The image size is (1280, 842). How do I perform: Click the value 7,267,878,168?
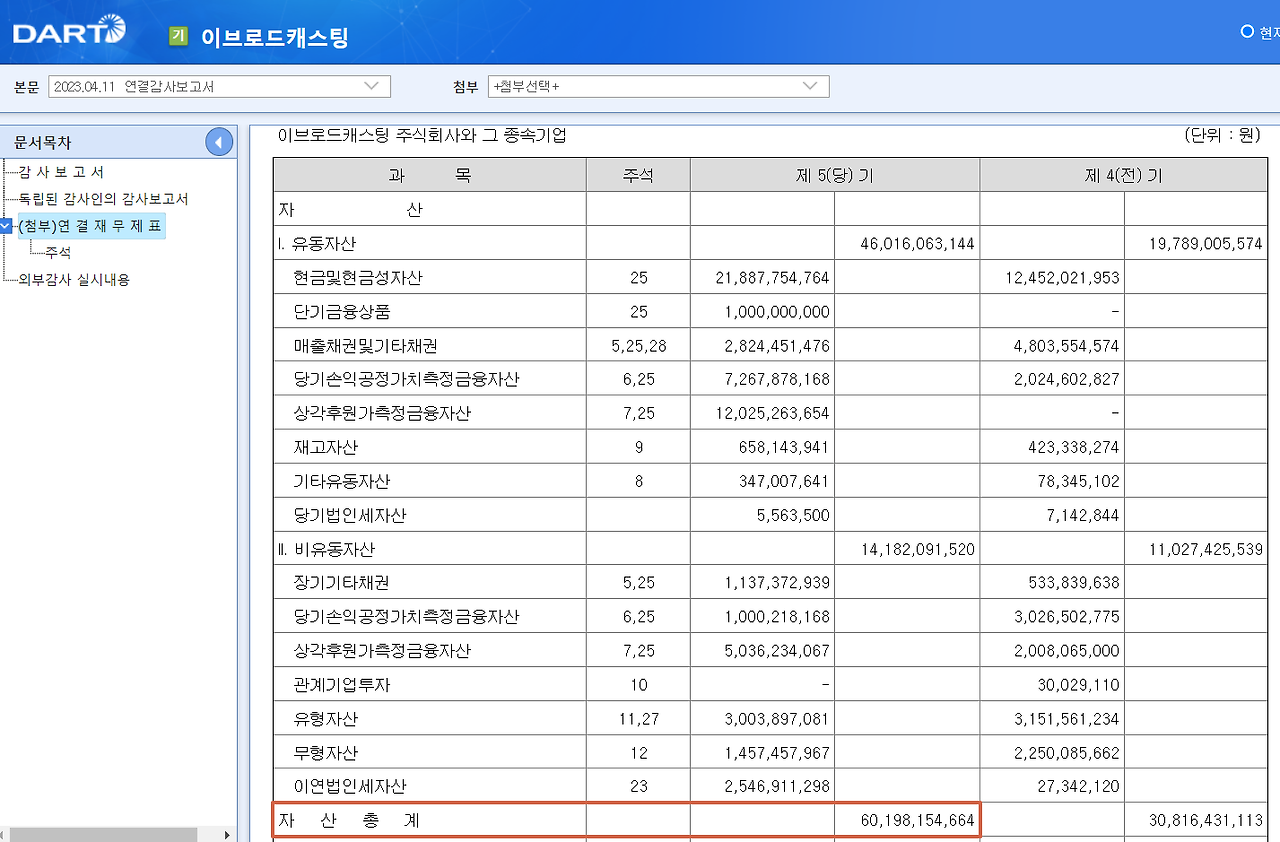tap(777, 379)
